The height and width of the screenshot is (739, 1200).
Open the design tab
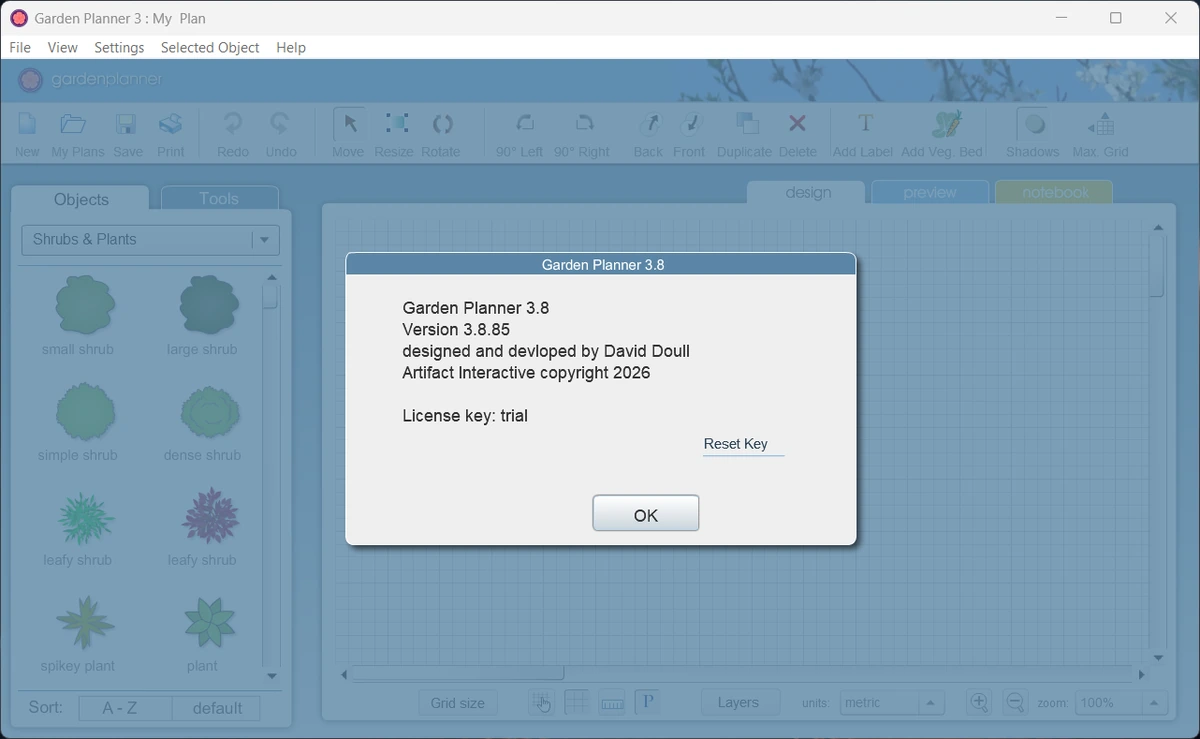coord(808,192)
